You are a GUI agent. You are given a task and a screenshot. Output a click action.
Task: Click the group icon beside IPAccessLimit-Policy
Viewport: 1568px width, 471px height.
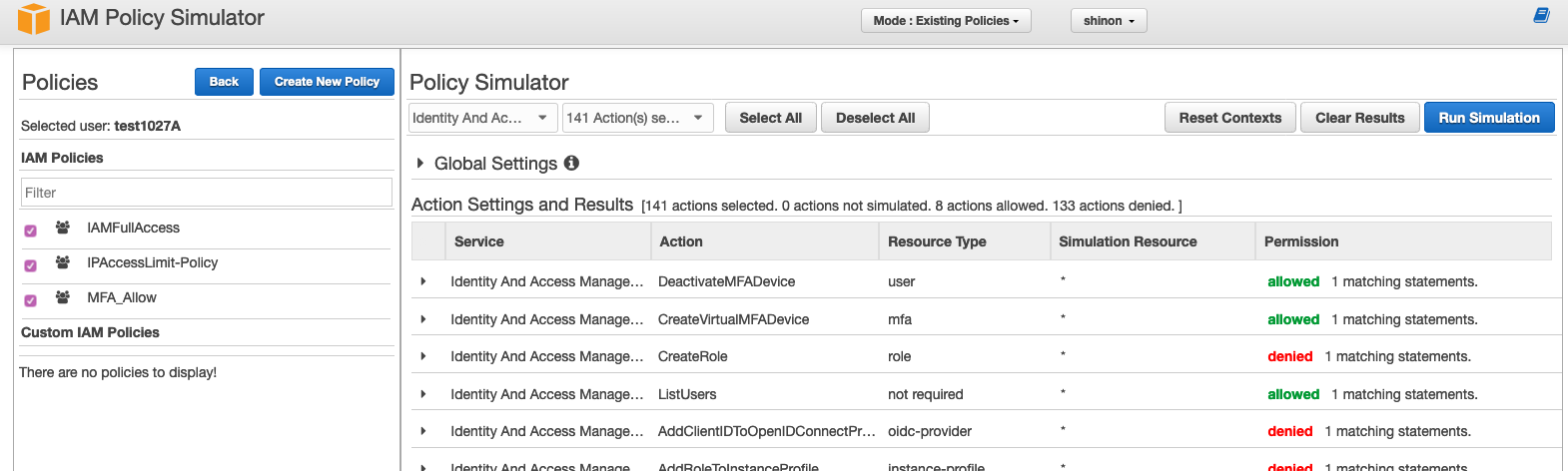pyautogui.click(x=63, y=262)
